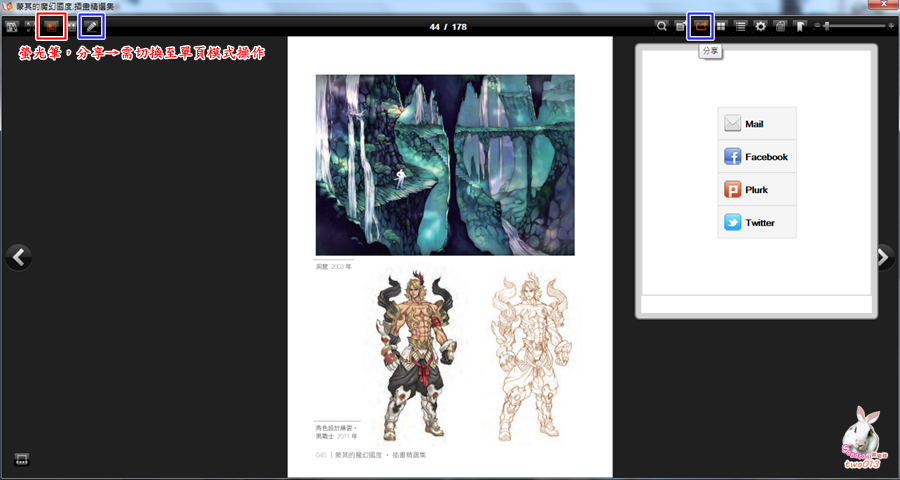900x480 pixels.
Task: Click the zoom in plus button
Action: point(891,25)
